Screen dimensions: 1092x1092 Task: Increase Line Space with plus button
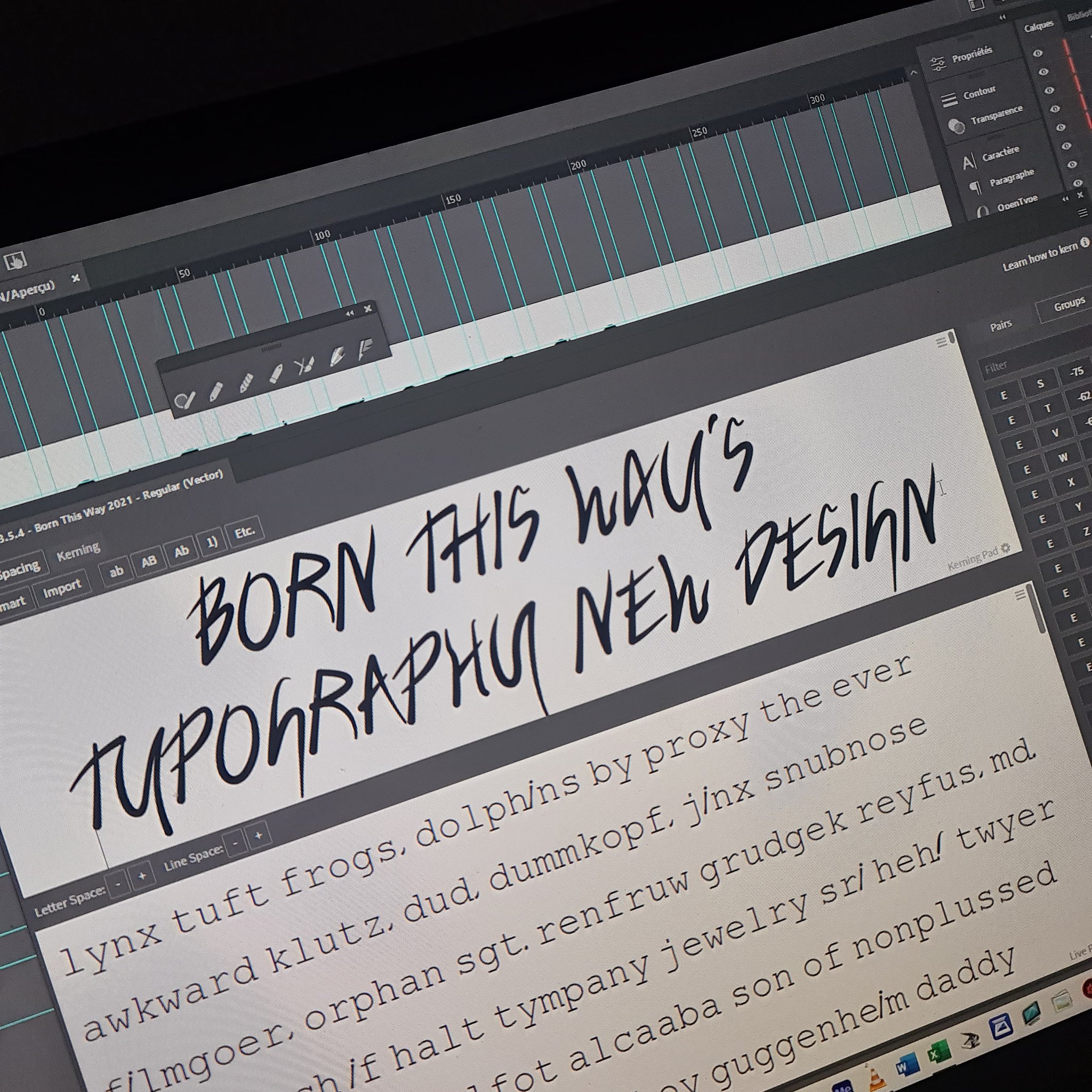tap(259, 836)
